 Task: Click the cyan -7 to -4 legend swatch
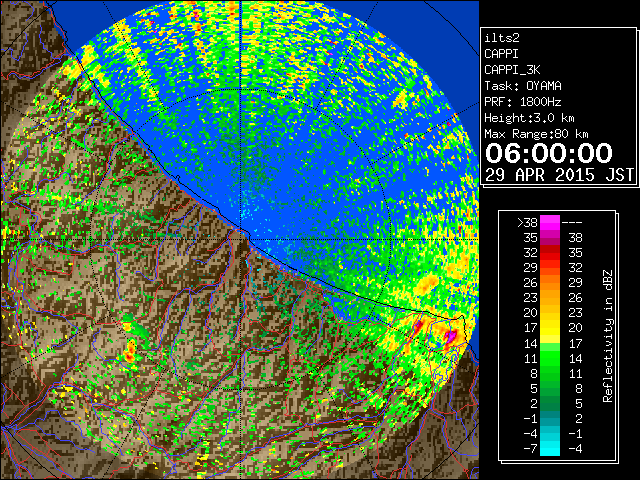point(550,448)
